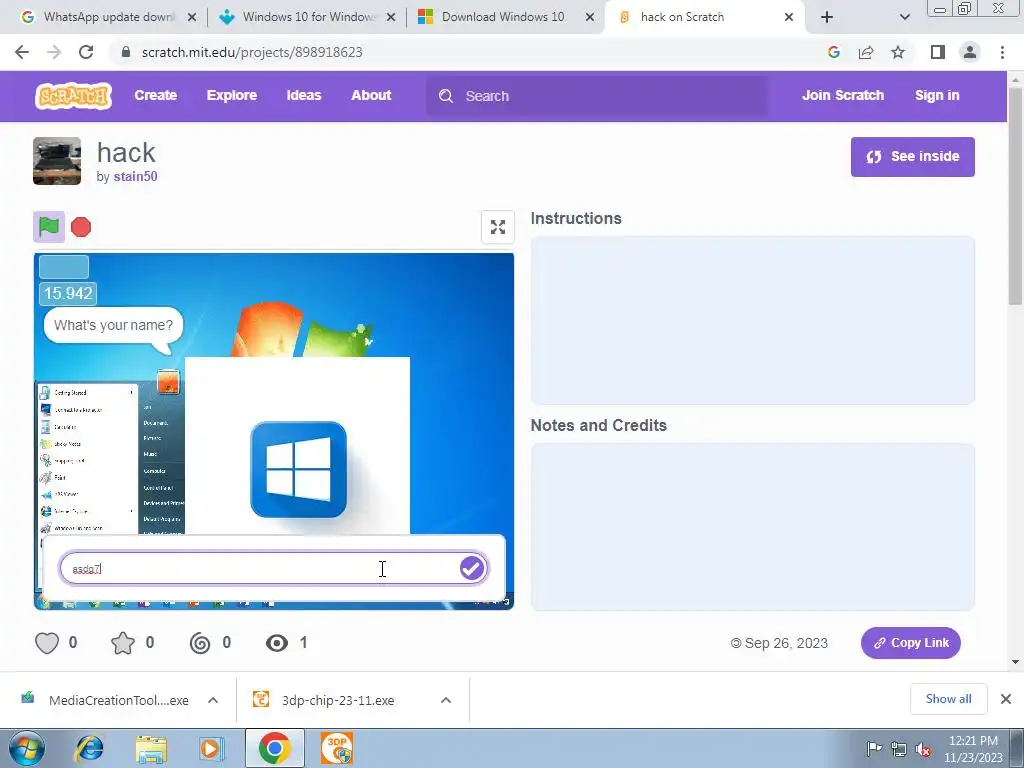Image resolution: width=1024 pixels, height=768 pixels.
Task: Submit the answer with the purple checkmark button
Action: point(472,568)
